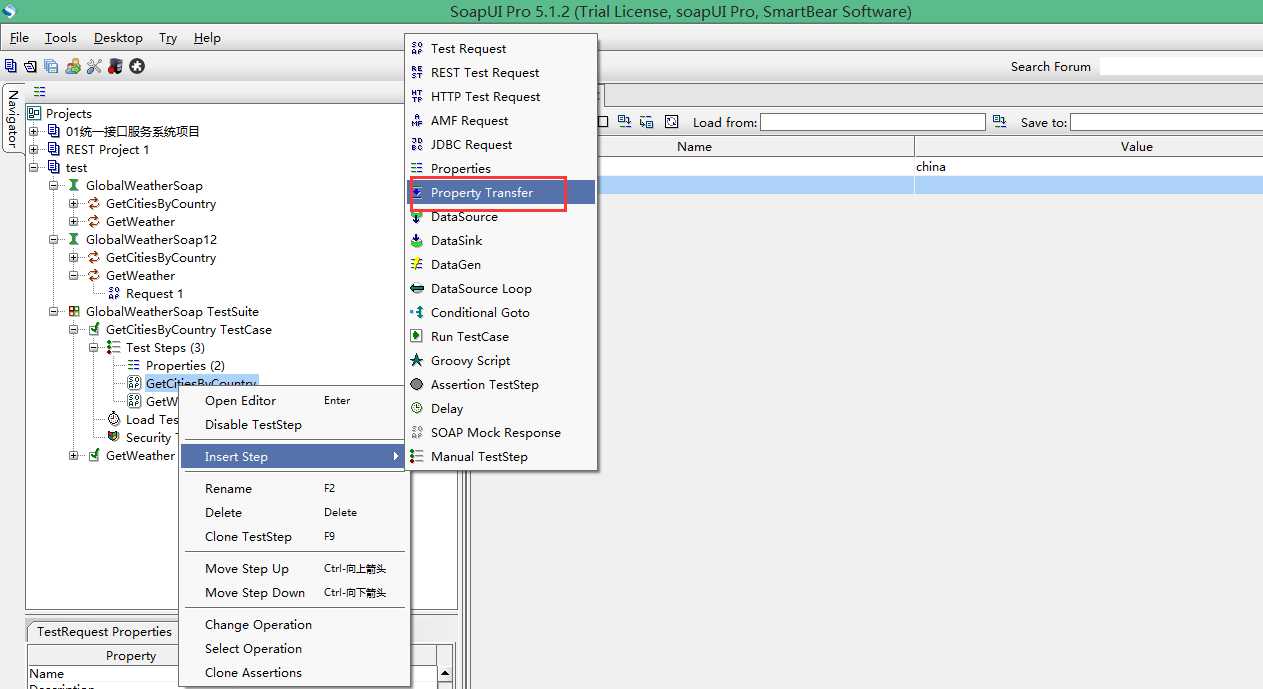Image resolution: width=1263 pixels, height=689 pixels.
Task: Insert a DataSource step
Action: (x=501, y=216)
